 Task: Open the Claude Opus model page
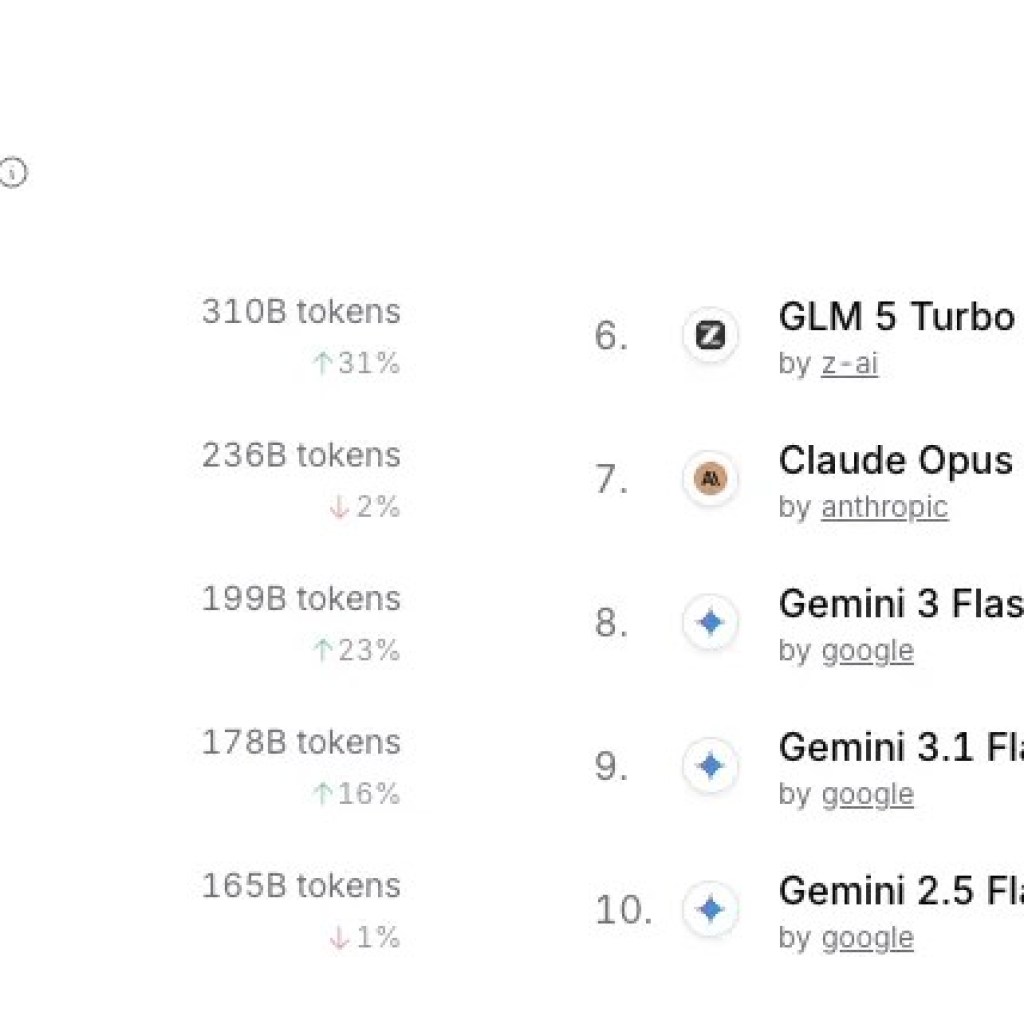tap(896, 461)
